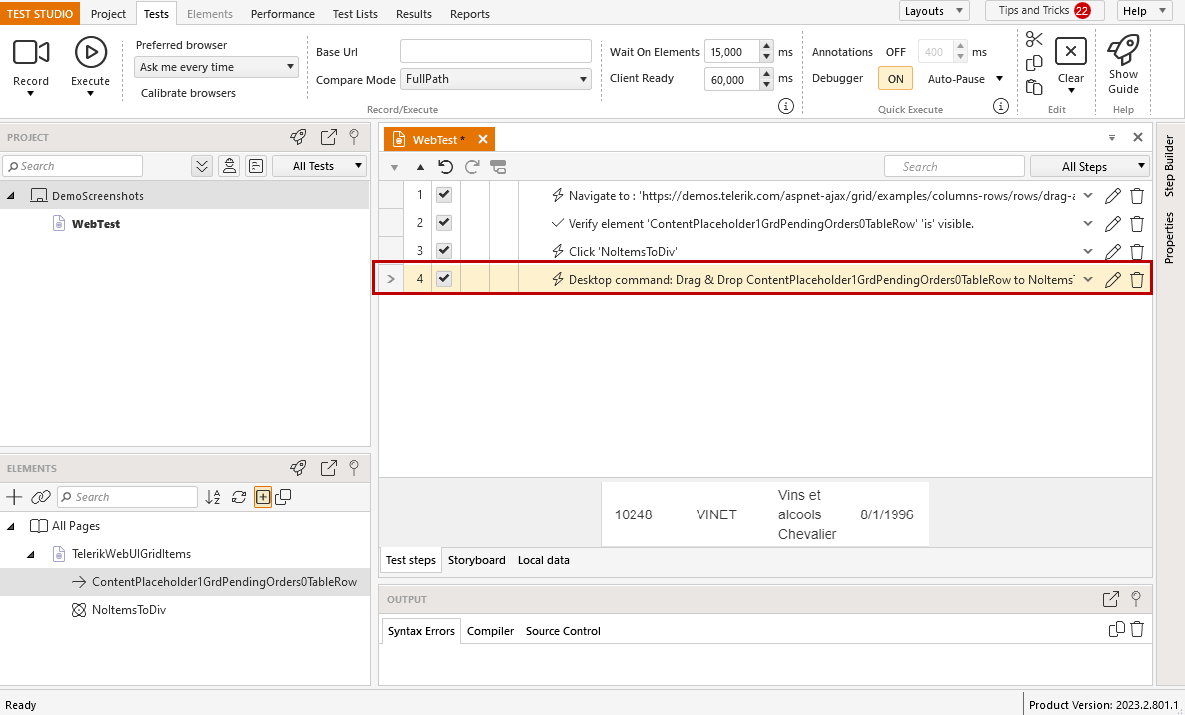Open Tips and Tricks

[1044, 11]
